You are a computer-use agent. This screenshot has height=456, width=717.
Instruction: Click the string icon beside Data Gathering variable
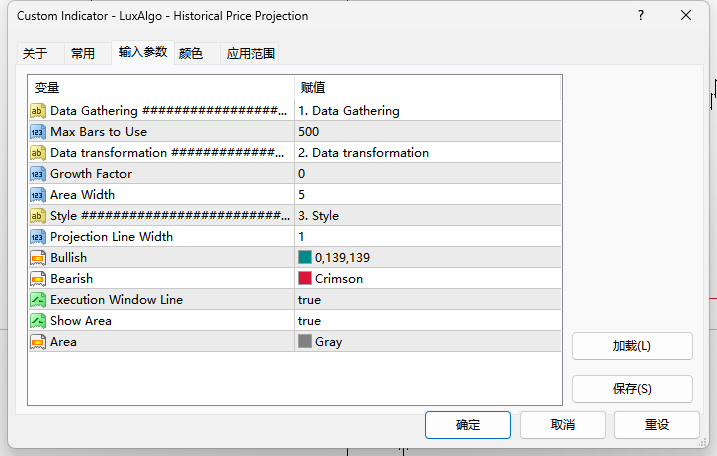click(38, 111)
